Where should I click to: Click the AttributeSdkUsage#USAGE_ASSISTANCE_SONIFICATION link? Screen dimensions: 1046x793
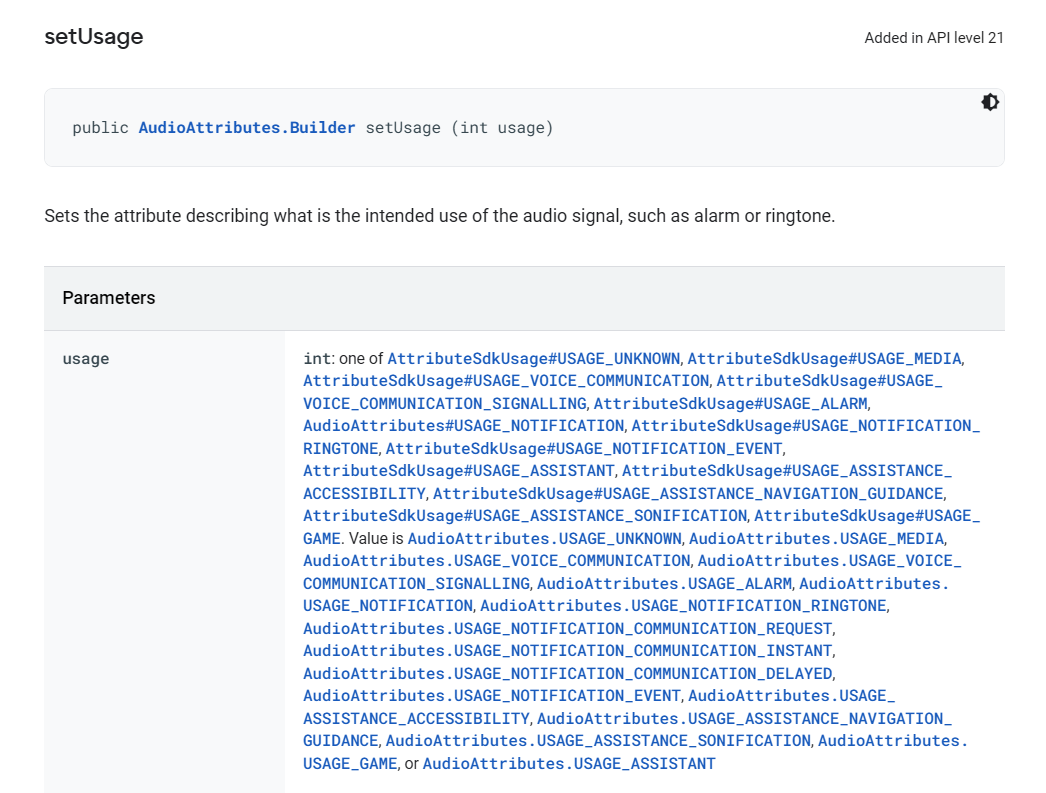coord(525,516)
